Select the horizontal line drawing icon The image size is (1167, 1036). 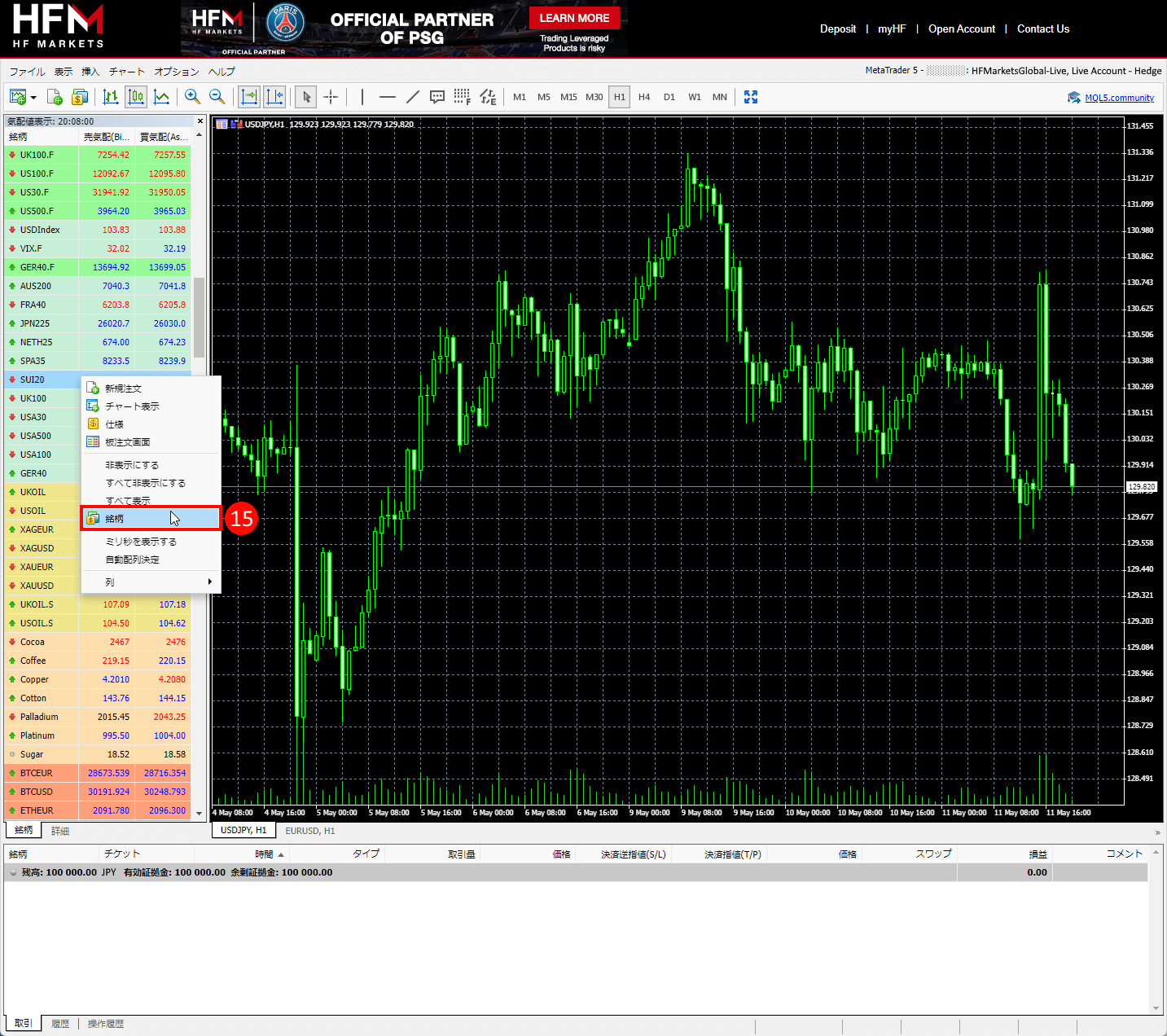tap(388, 97)
